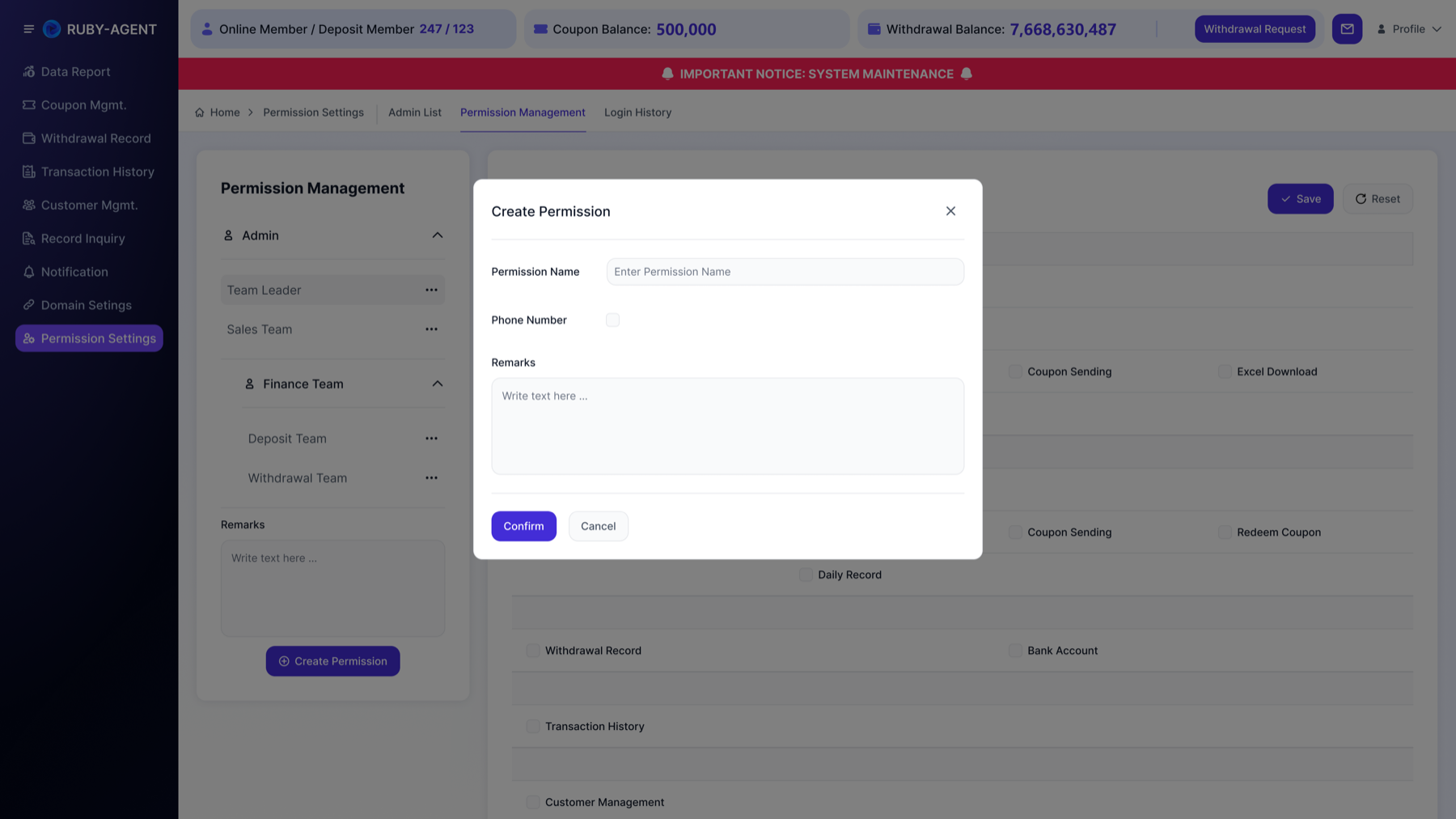Click the Online Member user icon
Image resolution: width=1456 pixels, height=819 pixels.
(207, 29)
